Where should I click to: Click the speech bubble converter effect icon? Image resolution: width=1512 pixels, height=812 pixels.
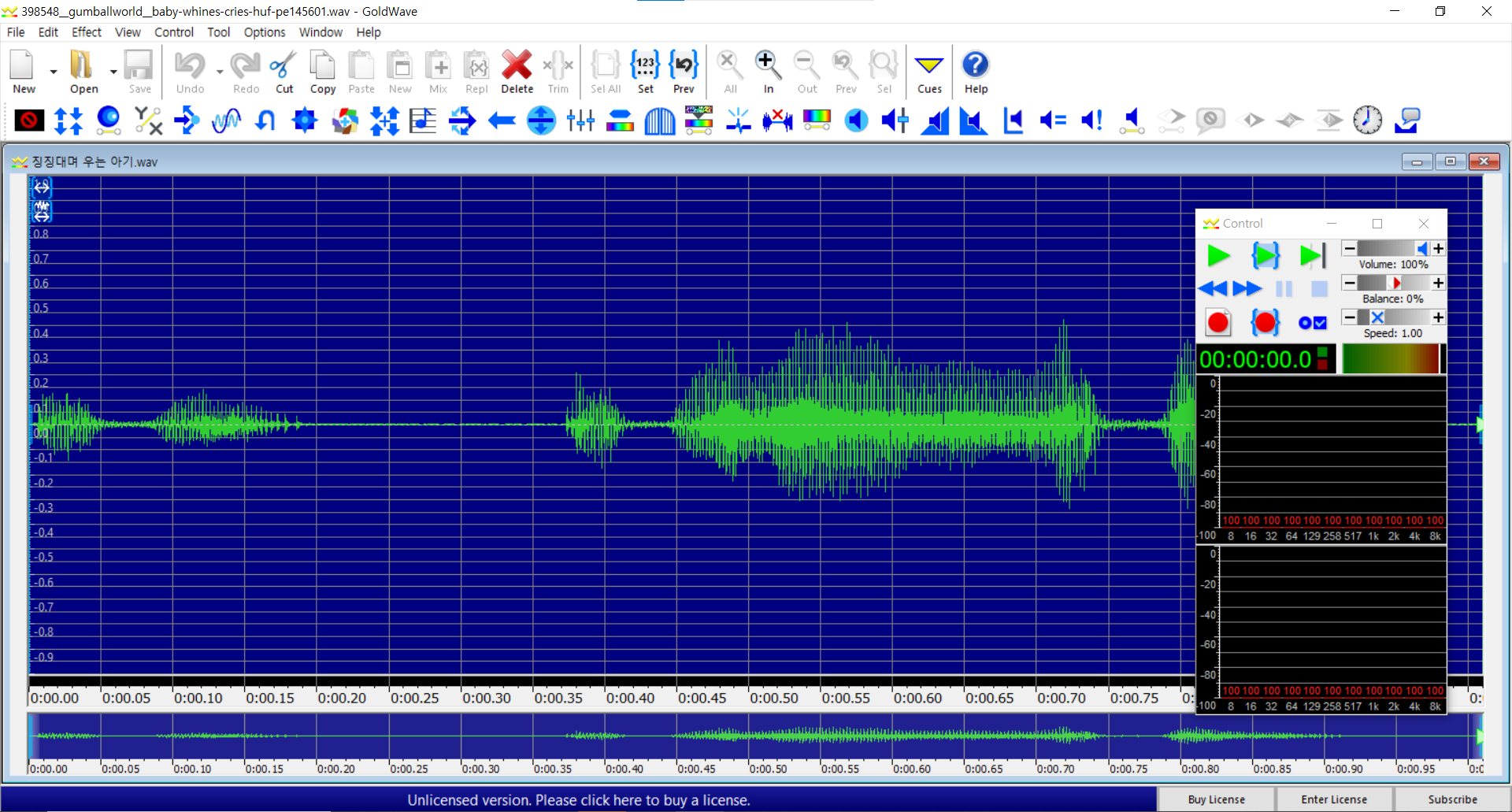coord(1407,121)
